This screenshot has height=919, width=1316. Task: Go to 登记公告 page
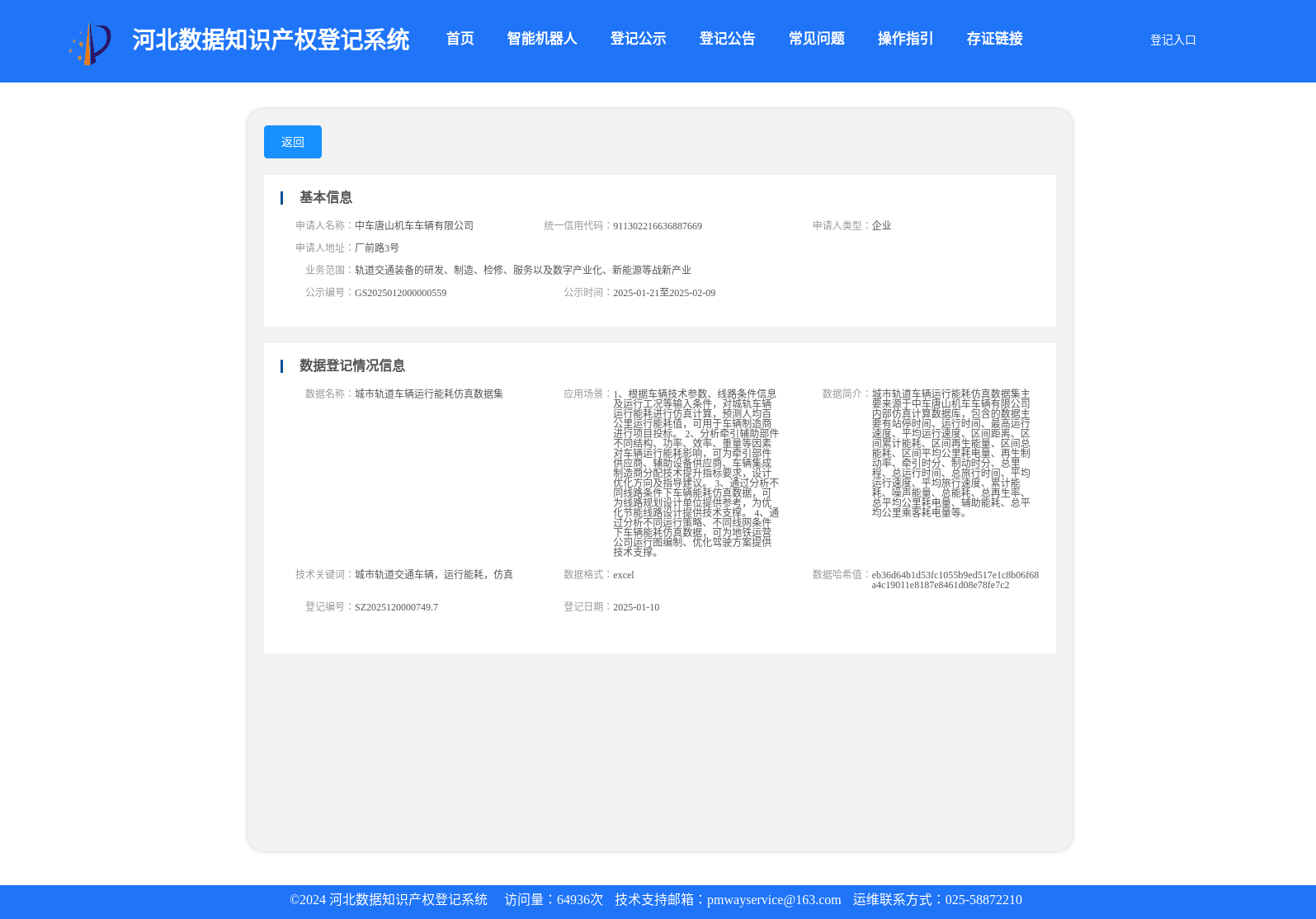click(x=727, y=39)
